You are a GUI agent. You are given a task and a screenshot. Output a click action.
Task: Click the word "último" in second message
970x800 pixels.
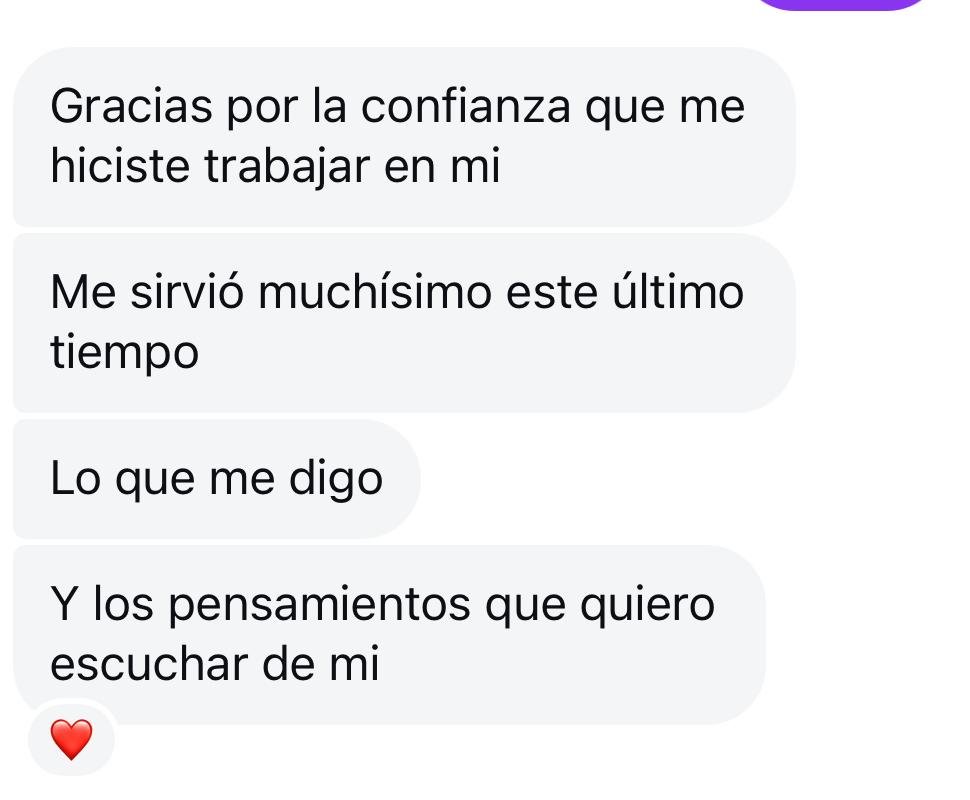(x=677, y=292)
